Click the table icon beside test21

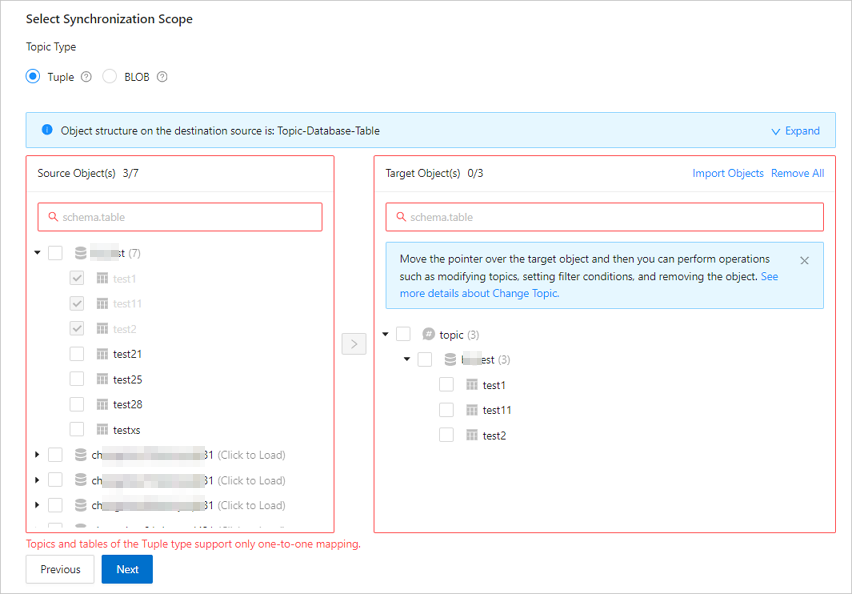102,354
